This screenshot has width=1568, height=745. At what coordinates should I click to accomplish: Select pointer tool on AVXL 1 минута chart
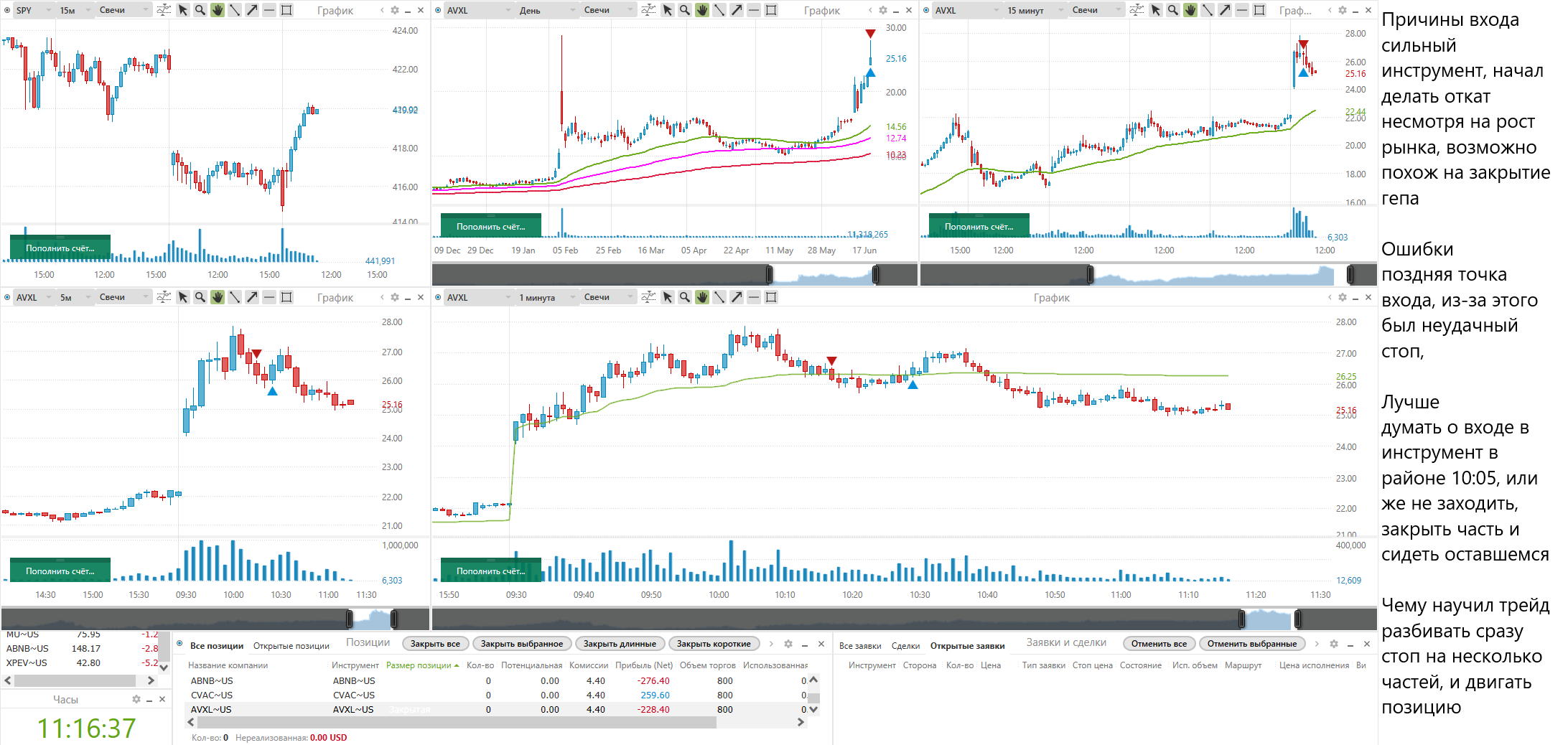click(668, 297)
